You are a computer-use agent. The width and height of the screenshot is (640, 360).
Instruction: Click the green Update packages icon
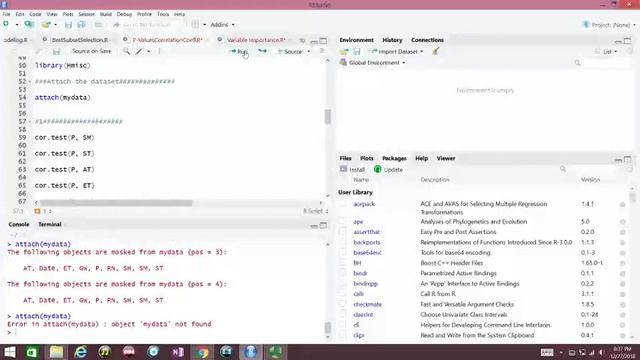[x=378, y=169]
